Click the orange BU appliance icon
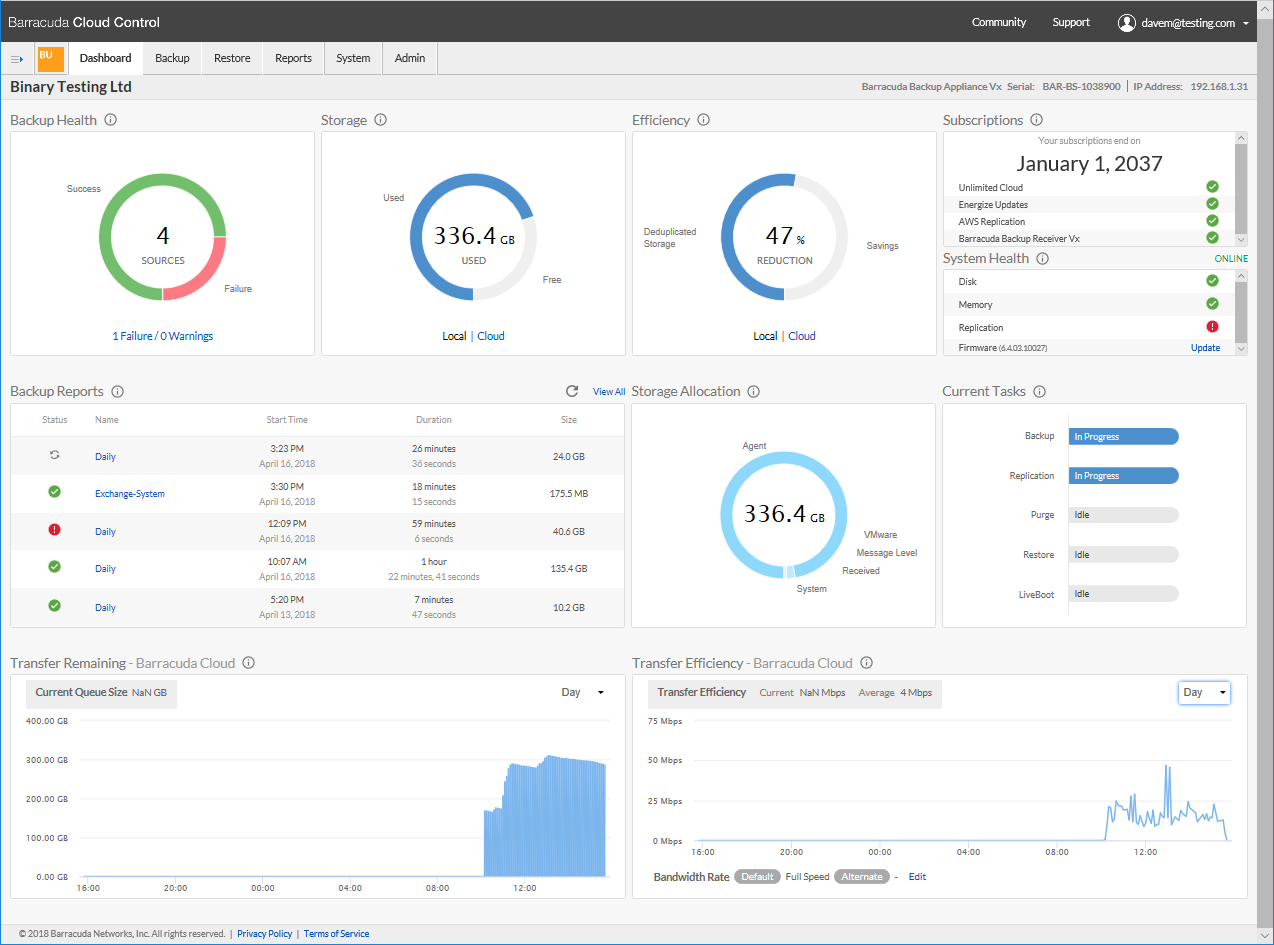The width and height of the screenshot is (1274, 945). click(50, 58)
